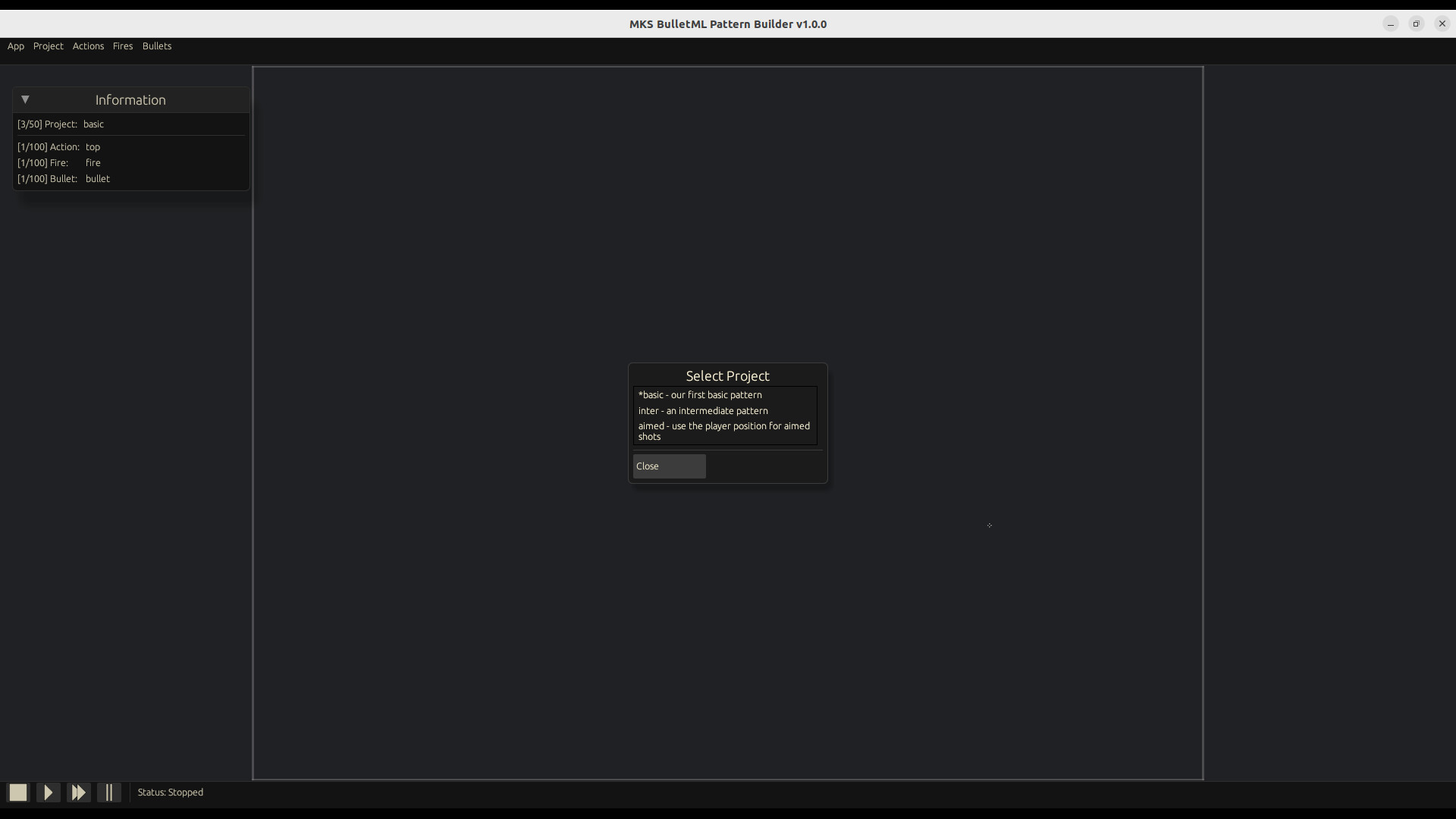
Task: Select the inter intermediate pattern project
Action: point(703,410)
